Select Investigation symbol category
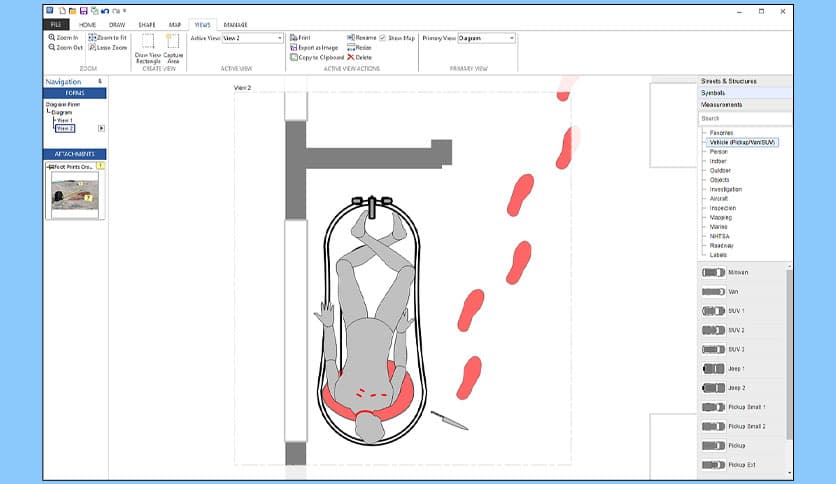 click(x=725, y=189)
